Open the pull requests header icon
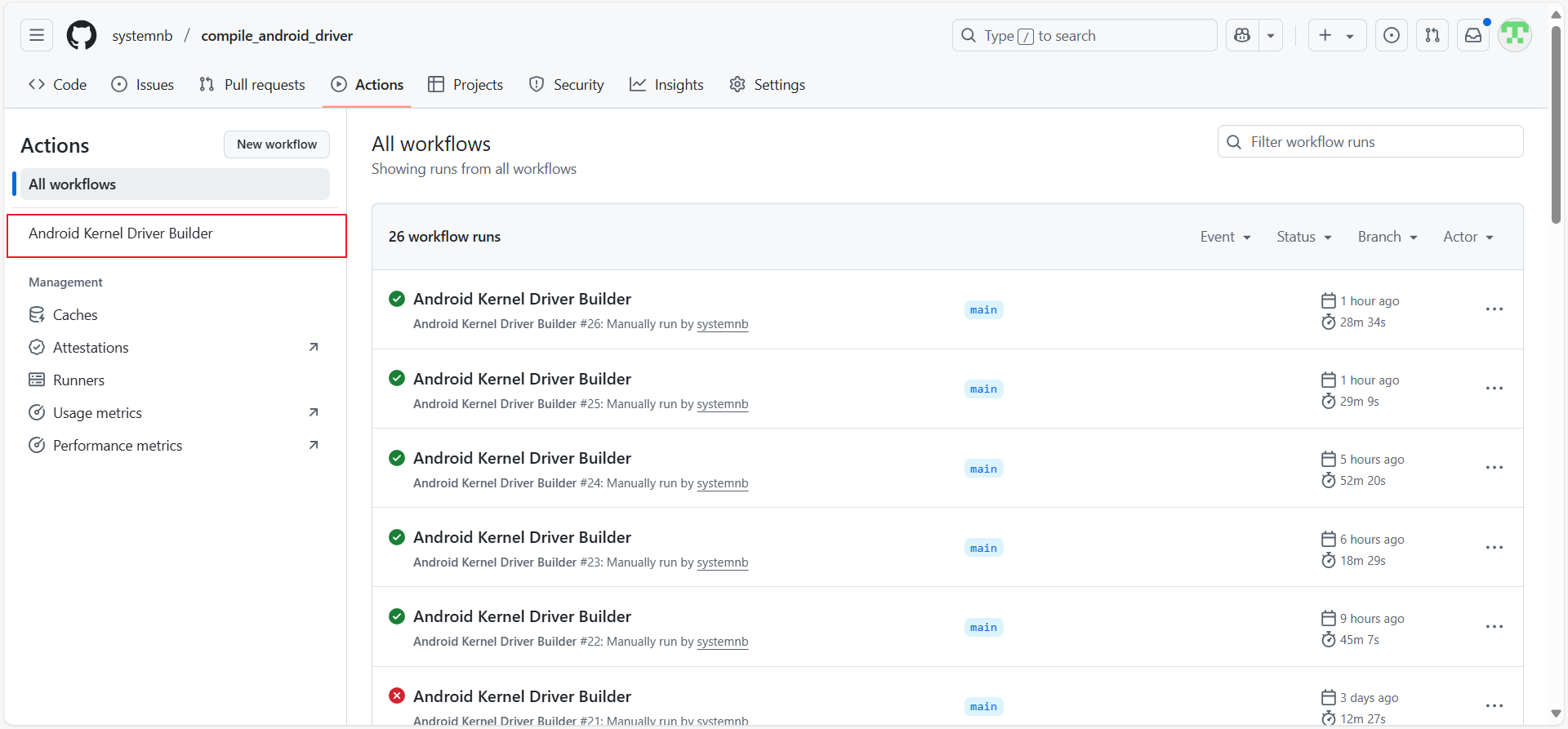The width and height of the screenshot is (1568, 729). pos(1432,35)
